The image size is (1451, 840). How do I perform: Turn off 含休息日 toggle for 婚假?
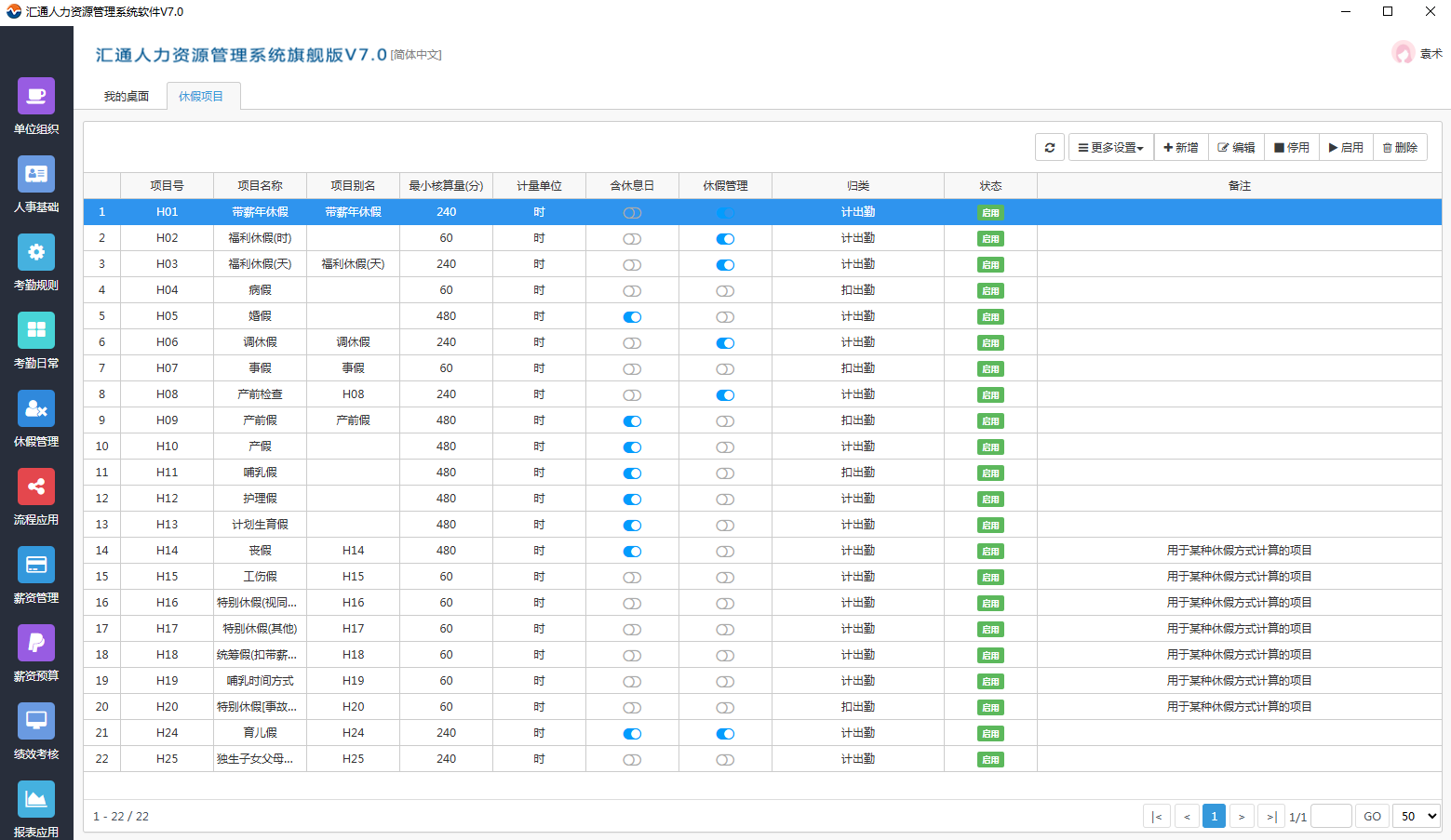point(632,316)
